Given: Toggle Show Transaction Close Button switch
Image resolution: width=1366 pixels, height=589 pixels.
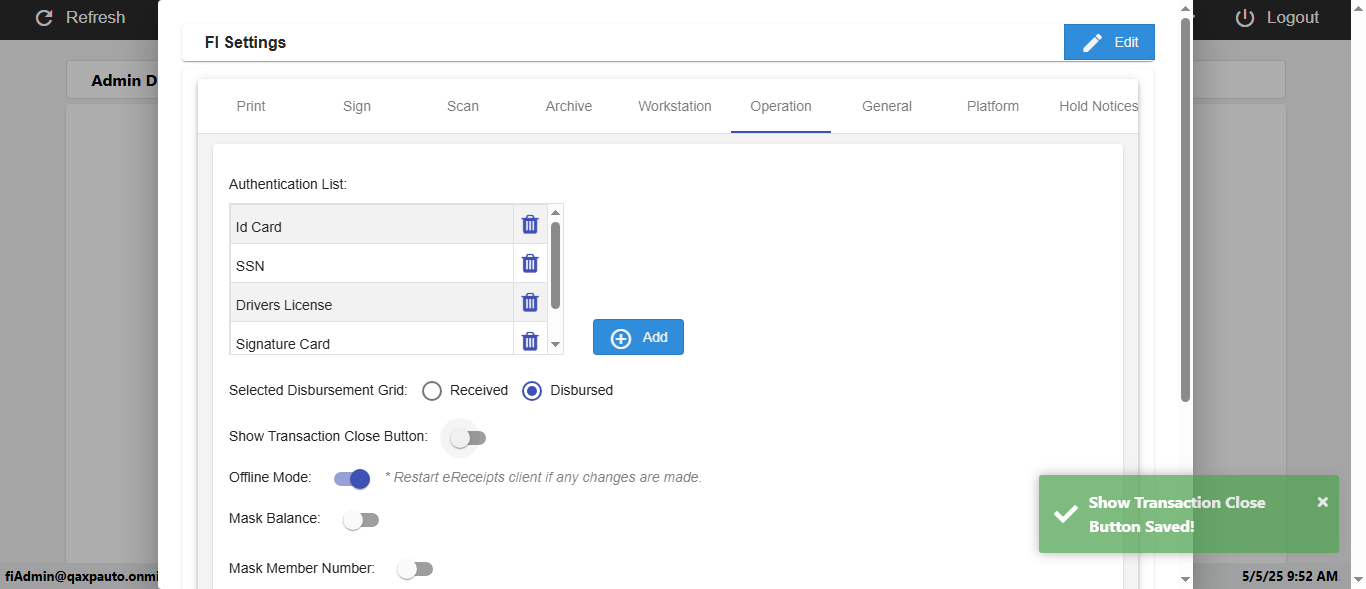Looking at the screenshot, I should tap(467, 438).
